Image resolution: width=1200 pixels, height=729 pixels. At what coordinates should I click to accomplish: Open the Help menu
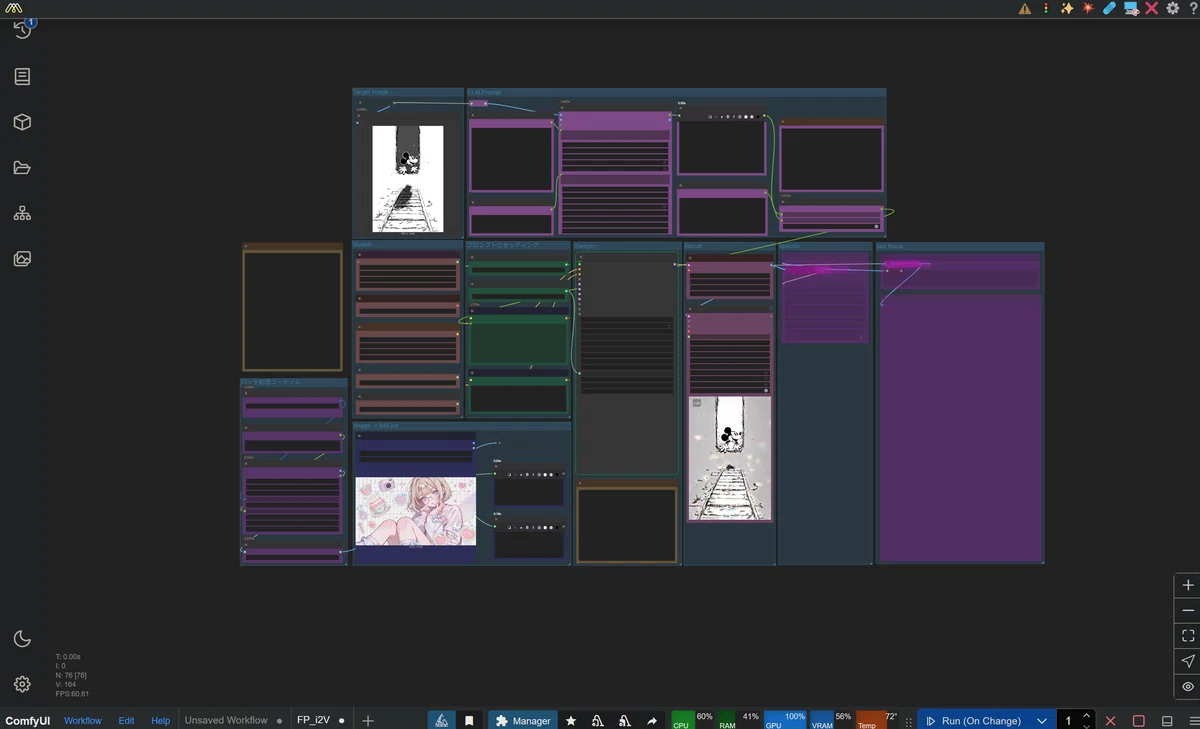point(160,720)
